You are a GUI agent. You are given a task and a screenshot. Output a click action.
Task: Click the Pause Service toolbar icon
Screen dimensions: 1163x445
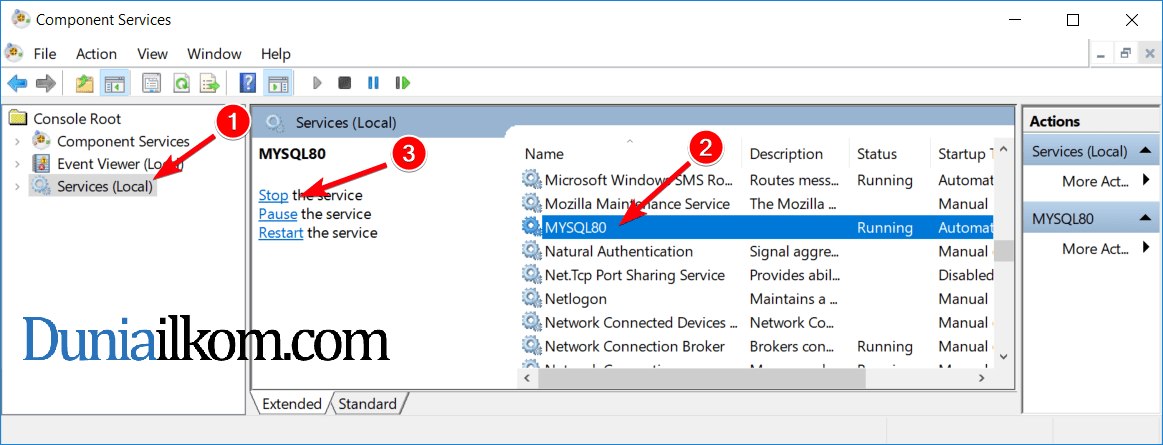[x=374, y=83]
